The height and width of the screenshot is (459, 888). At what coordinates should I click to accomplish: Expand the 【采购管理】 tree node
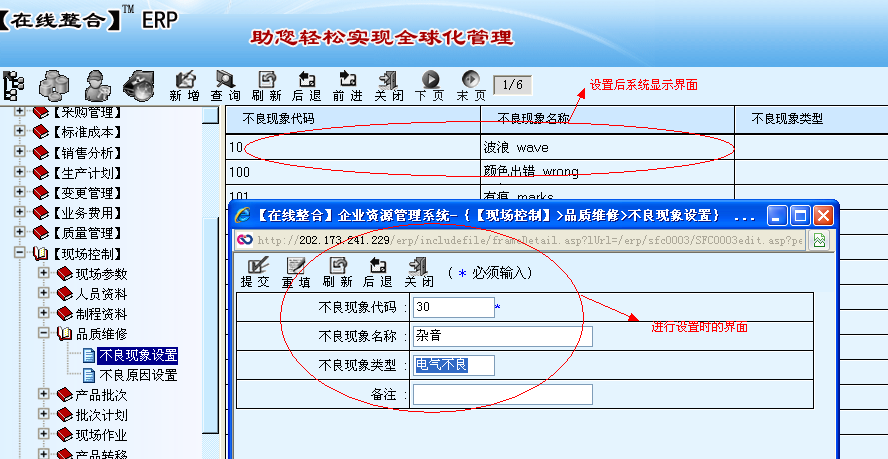[20, 112]
